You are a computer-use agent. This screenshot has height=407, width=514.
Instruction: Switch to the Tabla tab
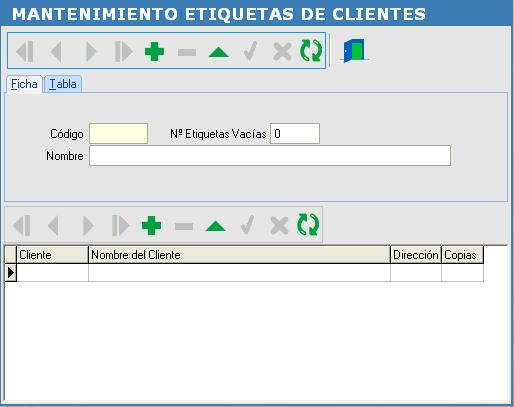point(63,84)
